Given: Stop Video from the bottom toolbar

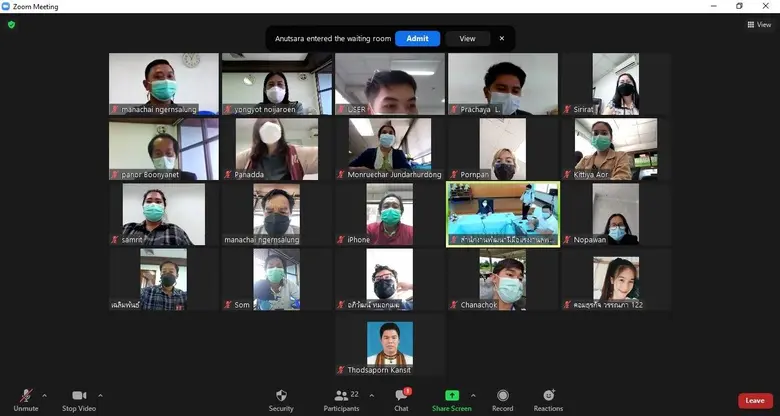Looking at the screenshot, I should coord(77,399).
